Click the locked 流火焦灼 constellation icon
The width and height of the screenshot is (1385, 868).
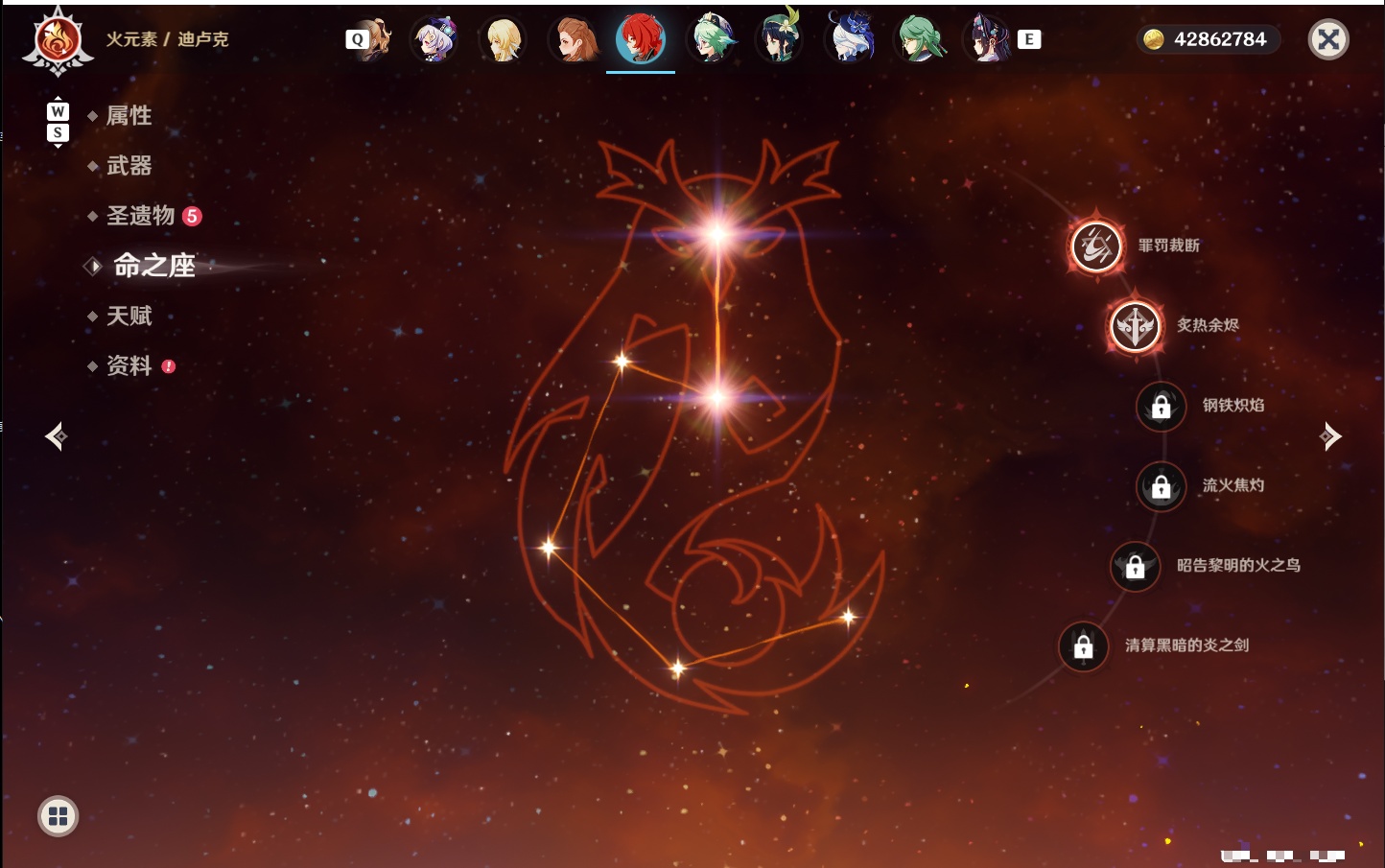[x=1161, y=486]
